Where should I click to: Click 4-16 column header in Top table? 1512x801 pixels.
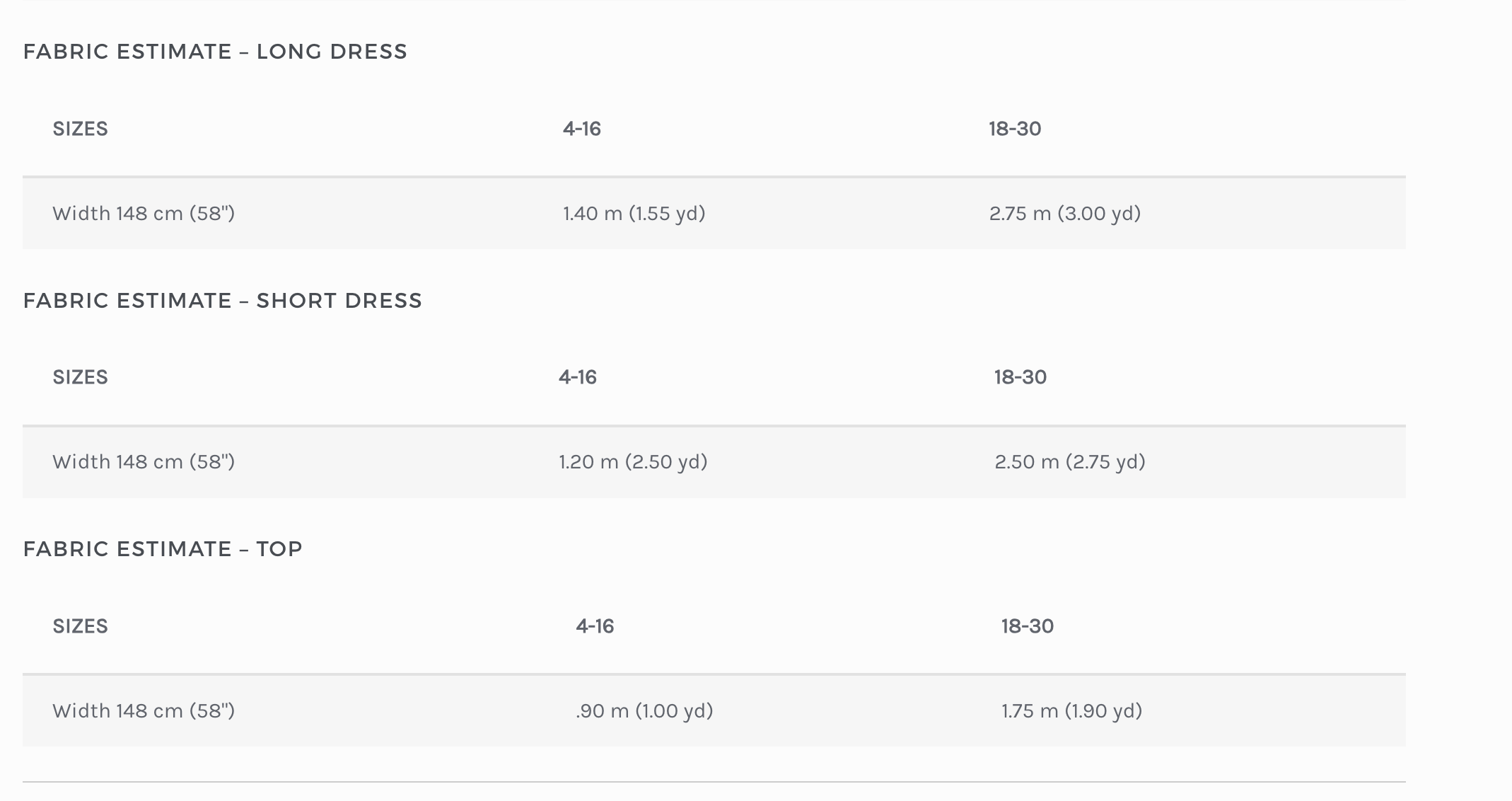click(x=594, y=626)
